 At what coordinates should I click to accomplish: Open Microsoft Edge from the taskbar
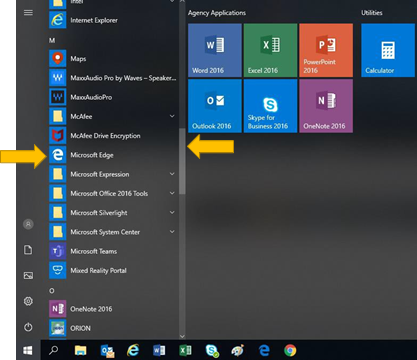pos(264,350)
